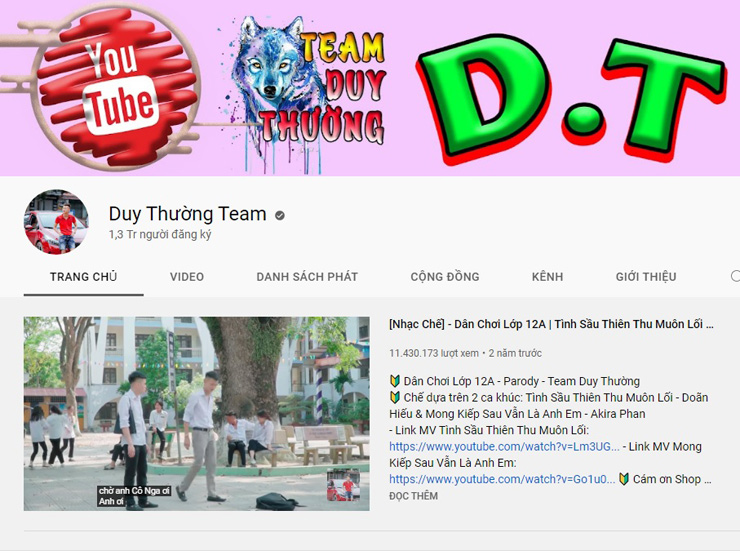
Task: Open the DANH SÁCH PHÁT tab
Action: pos(307,277)
